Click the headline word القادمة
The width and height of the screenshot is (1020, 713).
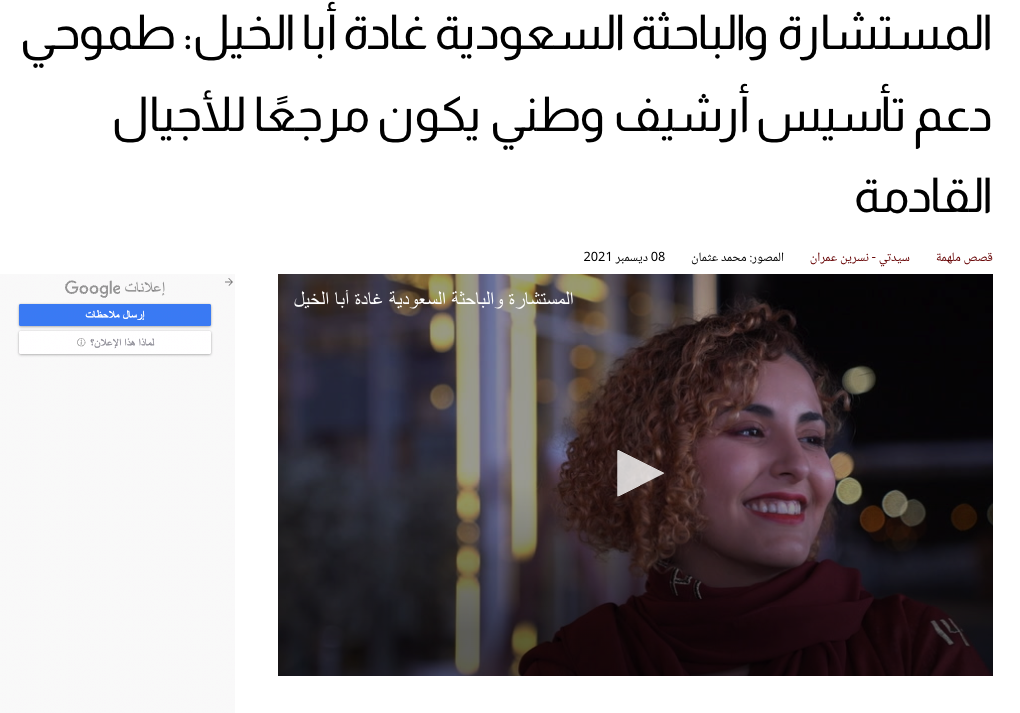click(923, 196)
